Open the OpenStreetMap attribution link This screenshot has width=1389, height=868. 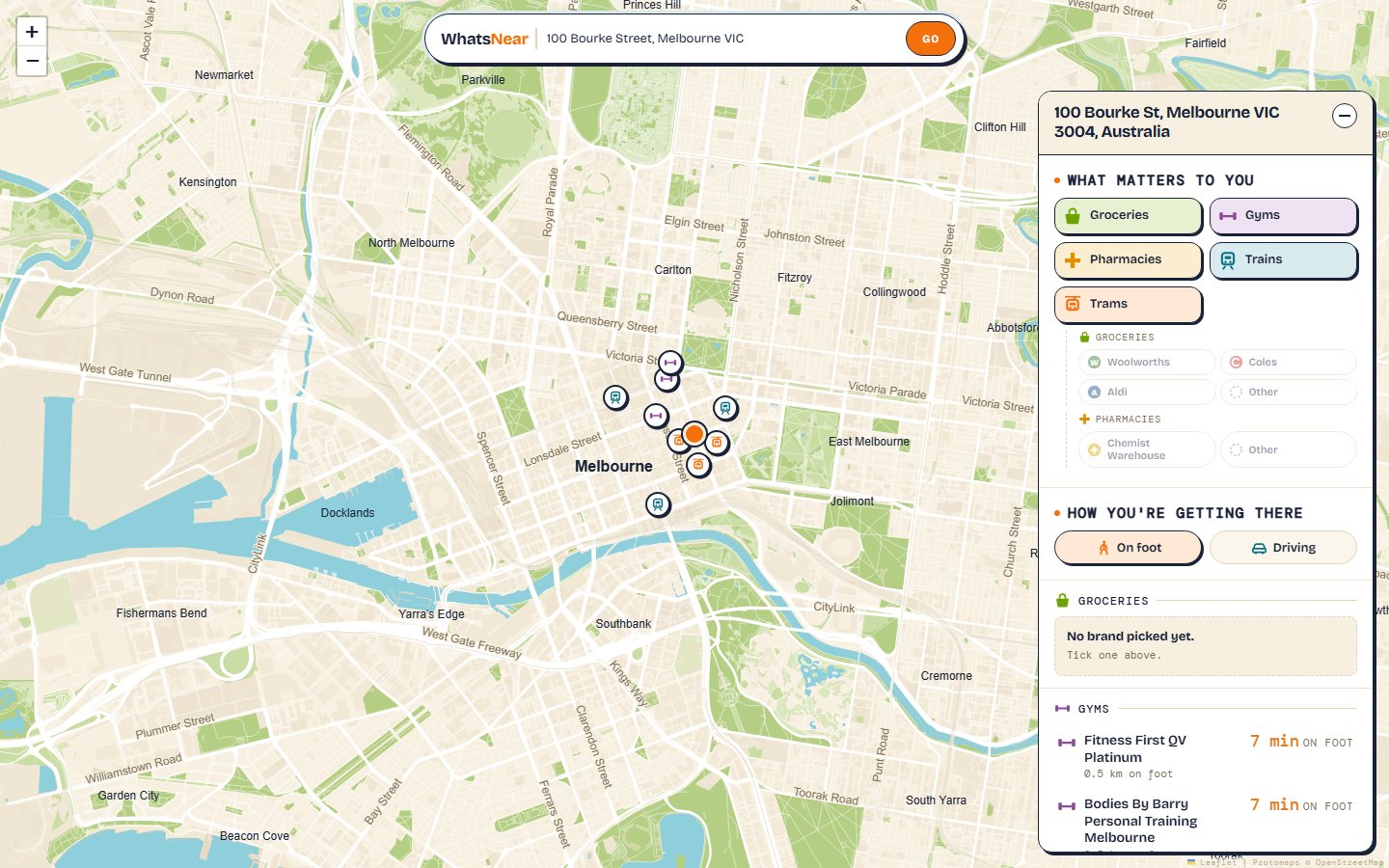(x=1348, y=862)
